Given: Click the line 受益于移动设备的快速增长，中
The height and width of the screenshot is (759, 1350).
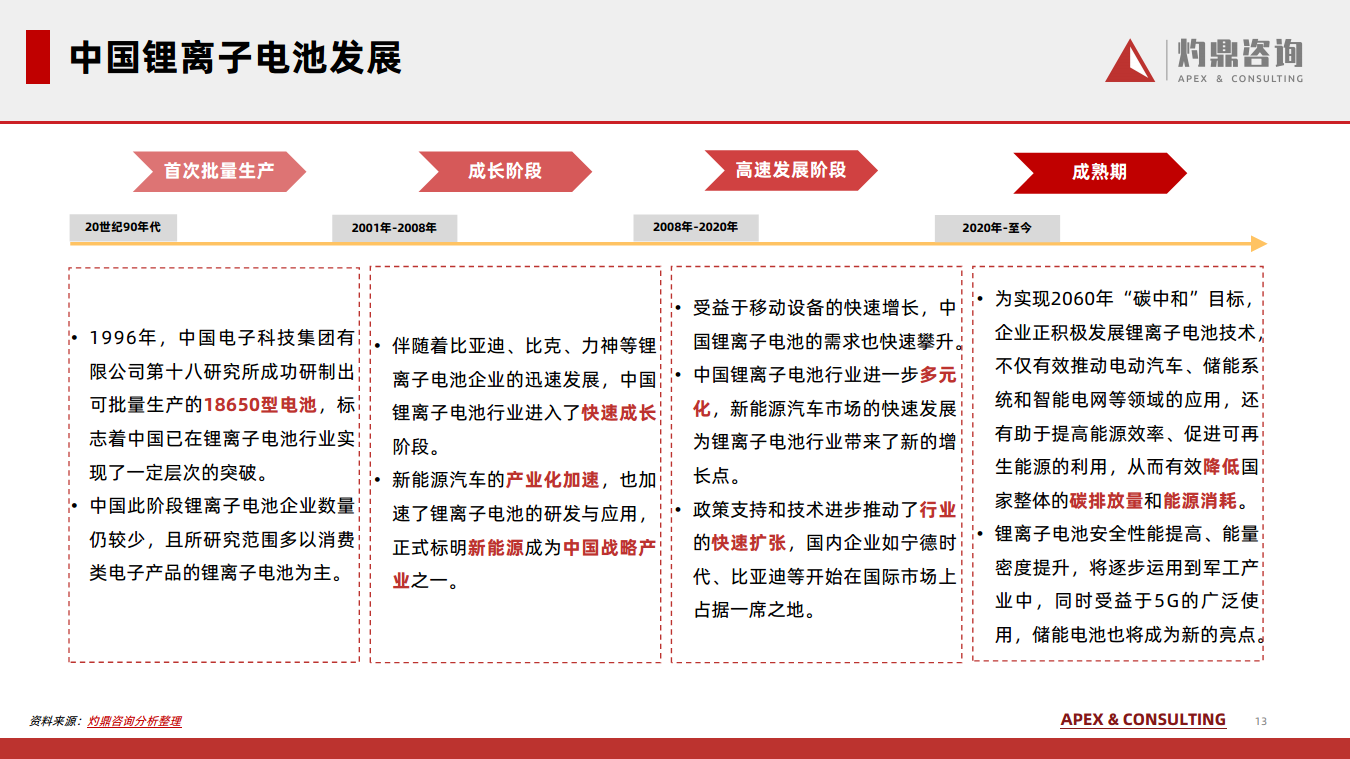Looking at the screenshot, I should pyautogui.click(x=825, y=308).
